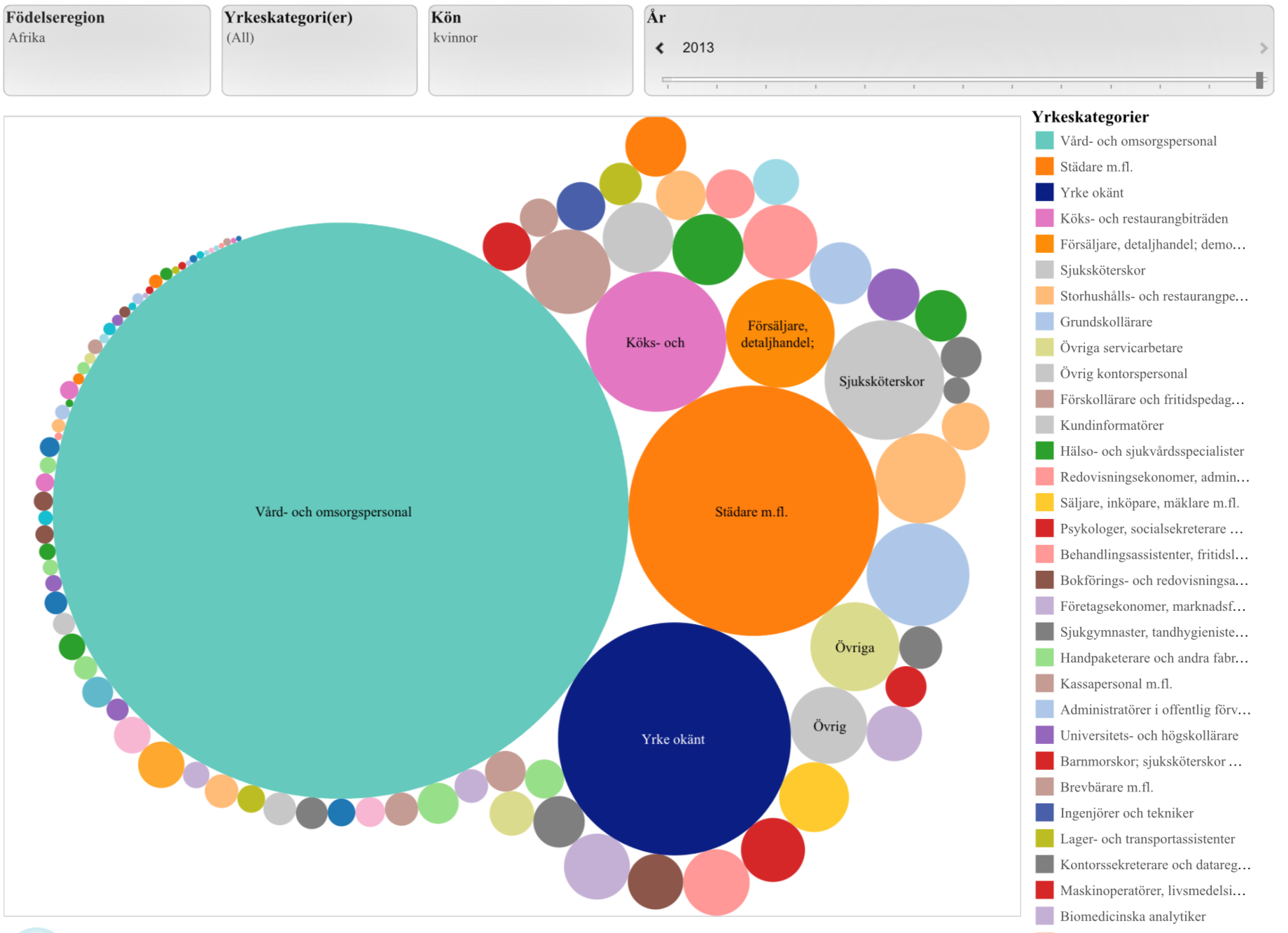Select the Övrig grey bubble
This screenshot has width=1288, height=933.
(829, 725)
